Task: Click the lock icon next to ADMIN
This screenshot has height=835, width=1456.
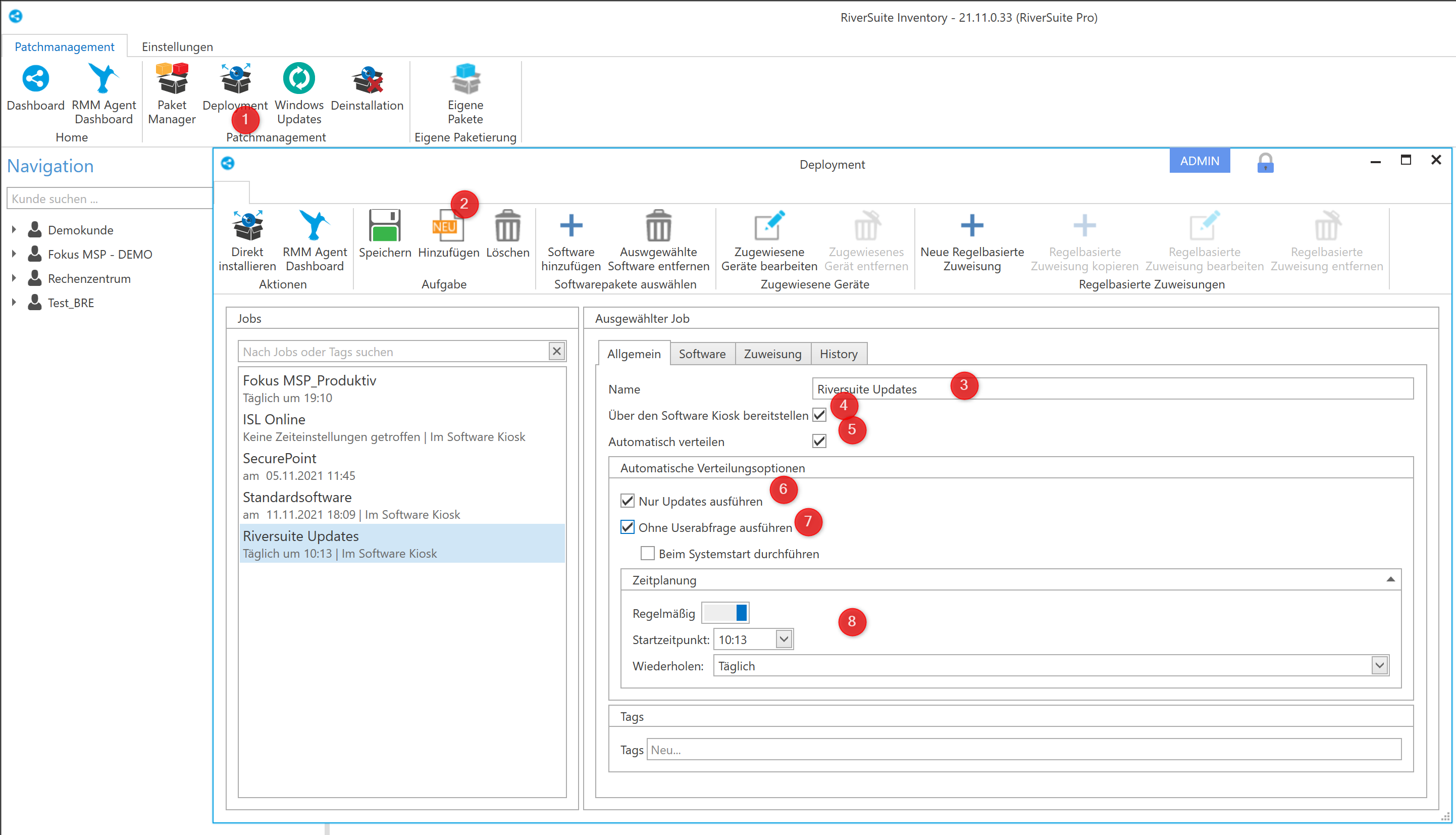Action: [1265, 163]
